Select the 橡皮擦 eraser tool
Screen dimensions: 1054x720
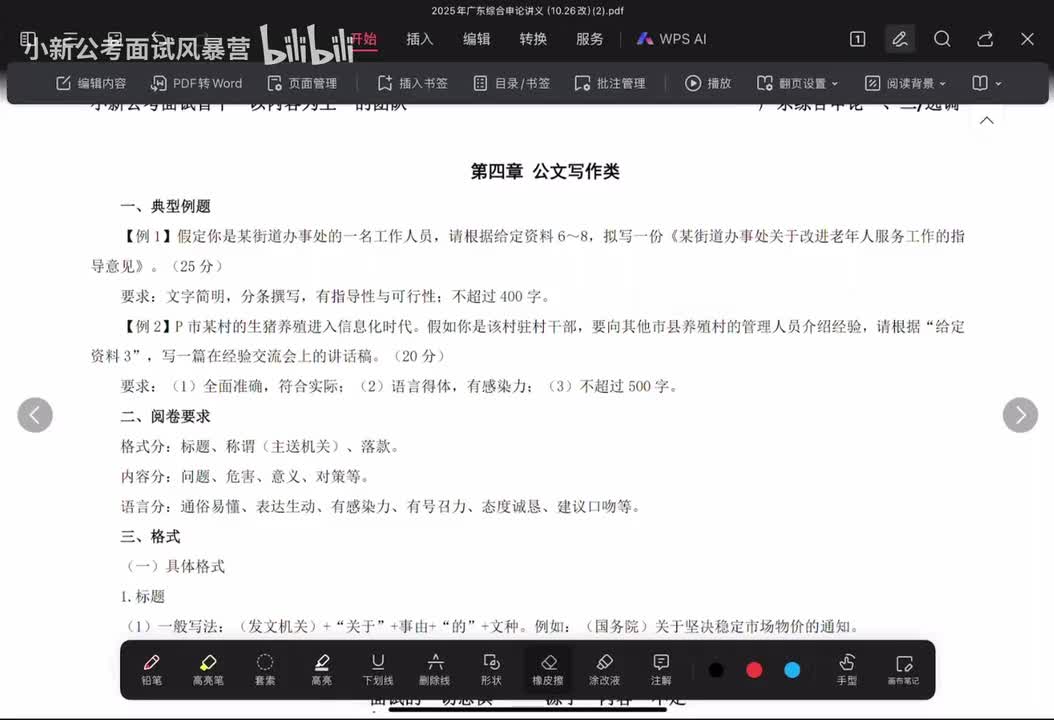click(x=548, y=670)
